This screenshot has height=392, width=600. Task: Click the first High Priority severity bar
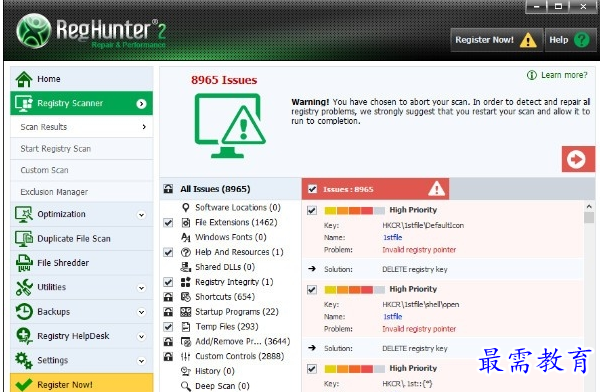[354, 211]
